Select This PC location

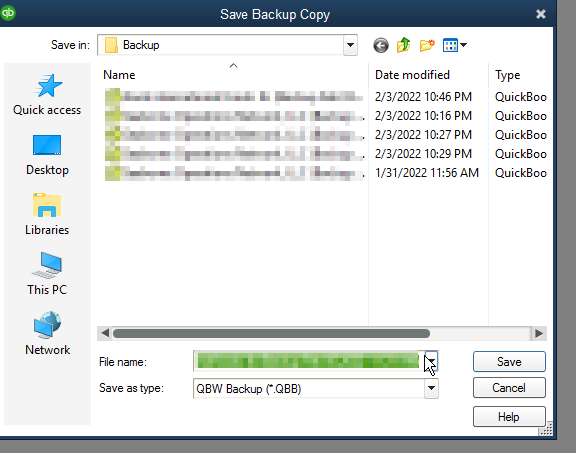point(47,274)
